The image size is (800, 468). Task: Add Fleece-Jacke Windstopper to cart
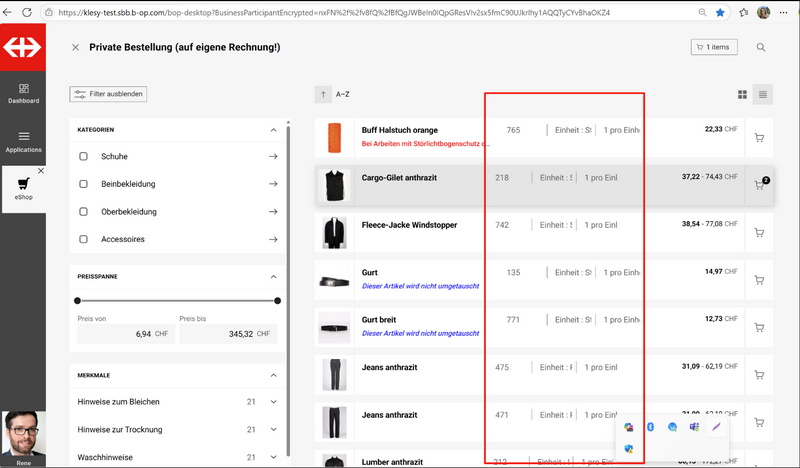pyautogui.click(x=759, y=233)
